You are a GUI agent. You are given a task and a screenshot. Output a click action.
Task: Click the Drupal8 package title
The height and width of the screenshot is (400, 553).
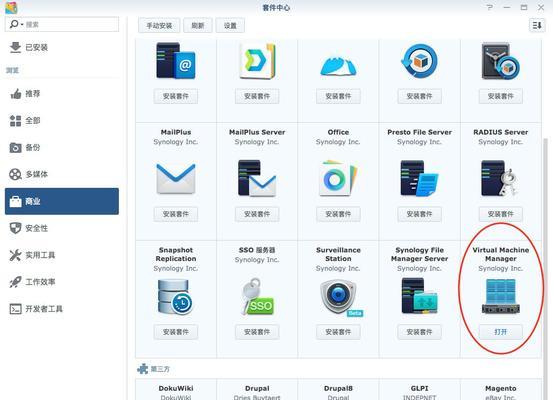click(x=338, y=388)
